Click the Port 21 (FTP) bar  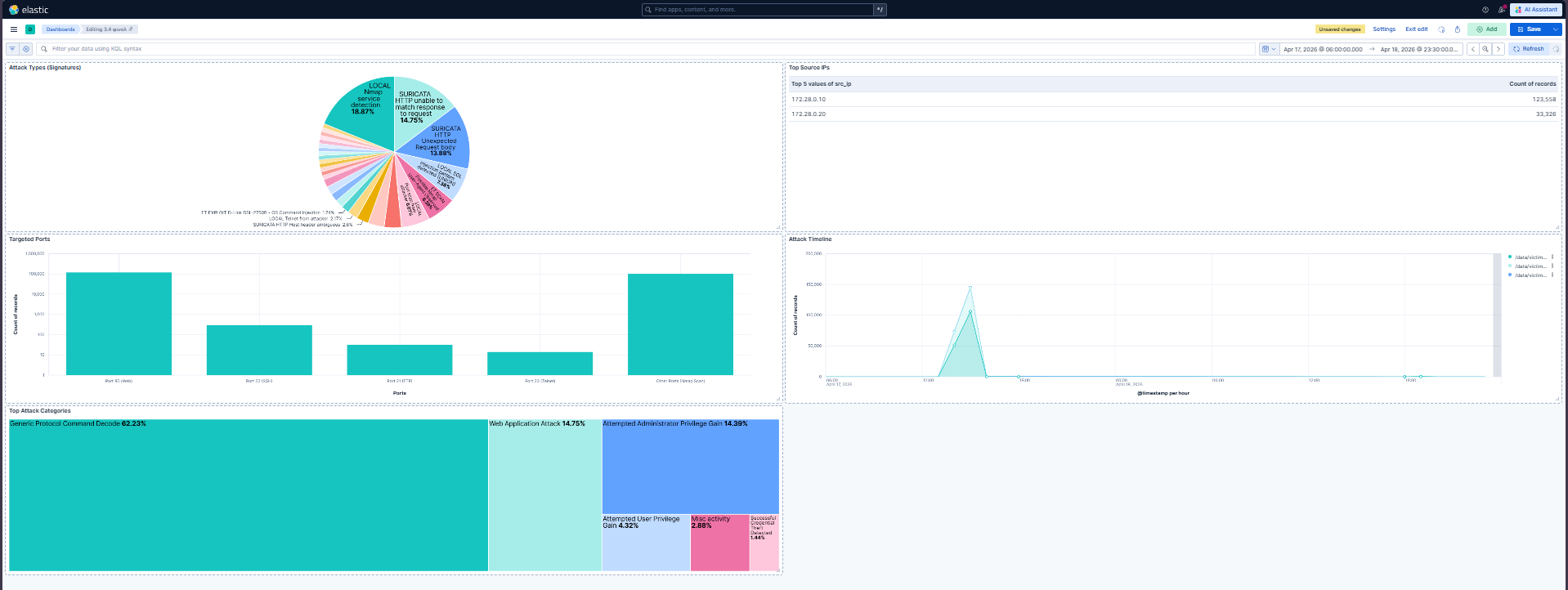(400, 360)
